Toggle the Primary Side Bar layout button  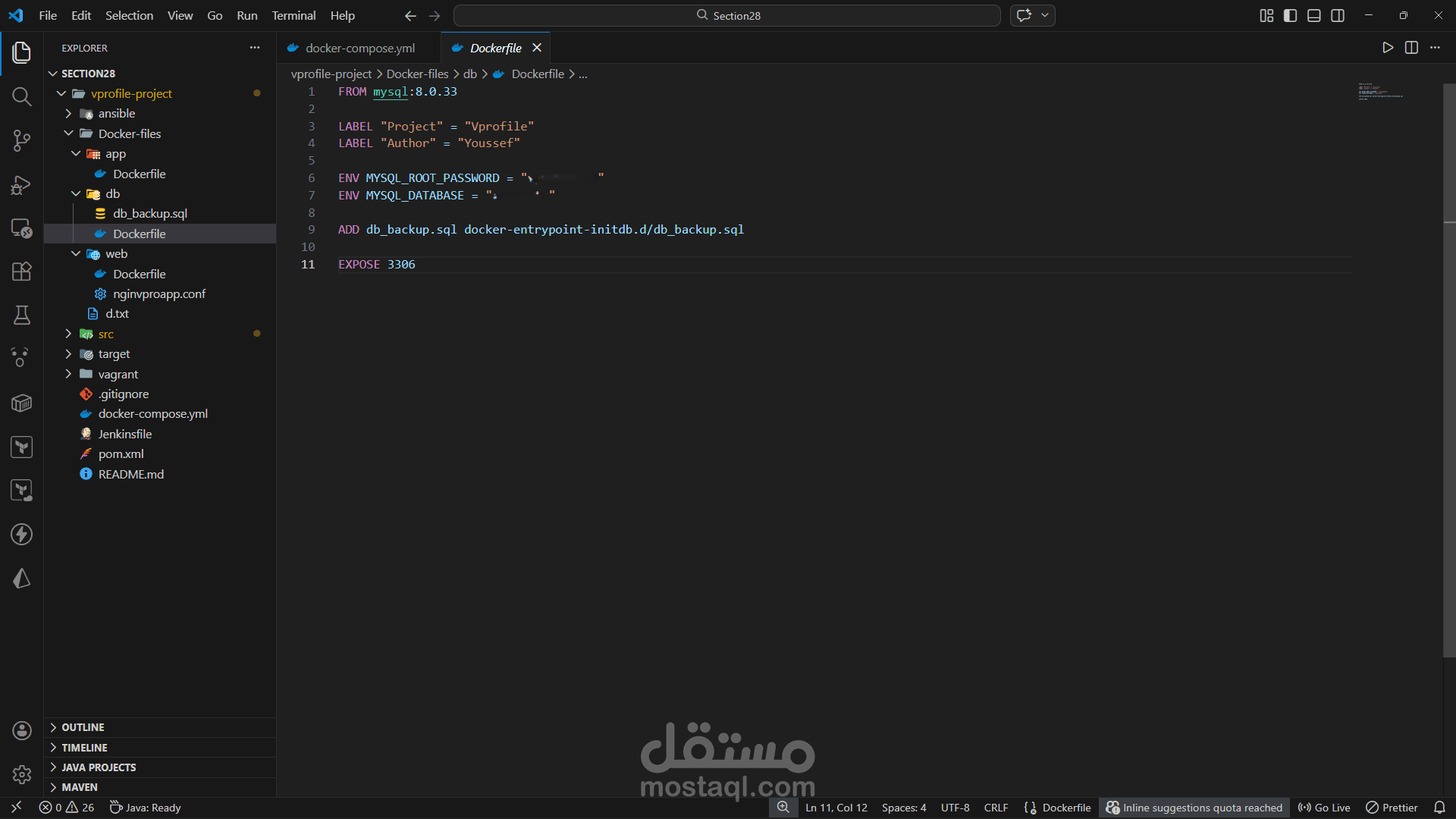click(1290, 16)
